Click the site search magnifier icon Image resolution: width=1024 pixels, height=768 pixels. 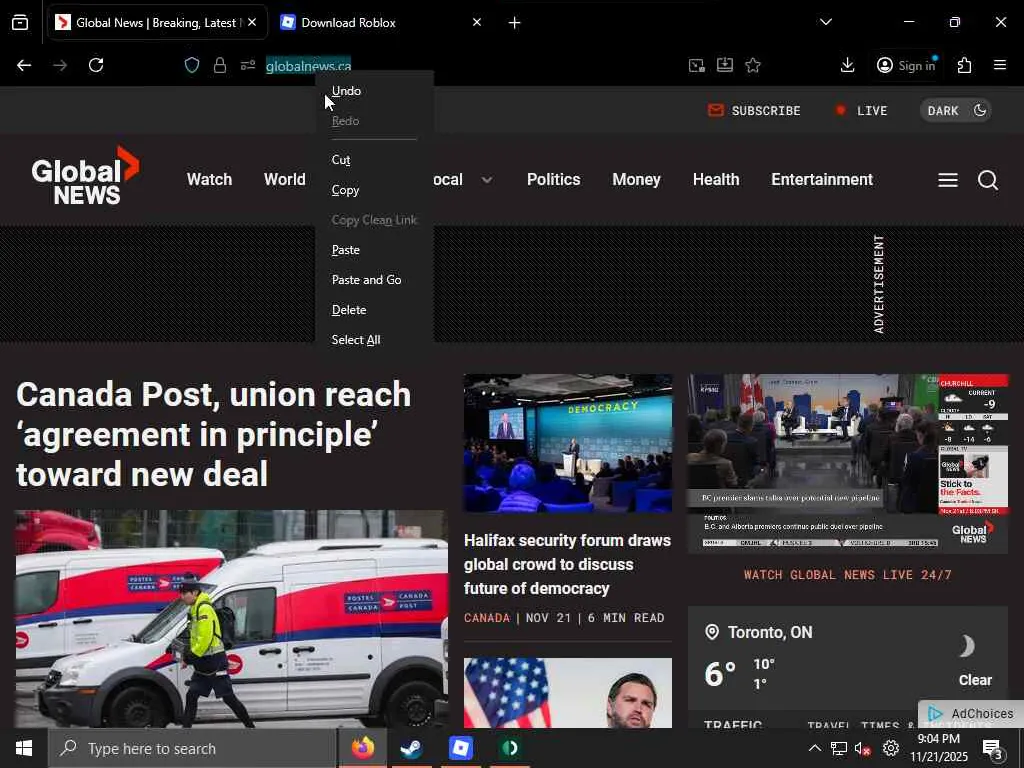(988, 180)
